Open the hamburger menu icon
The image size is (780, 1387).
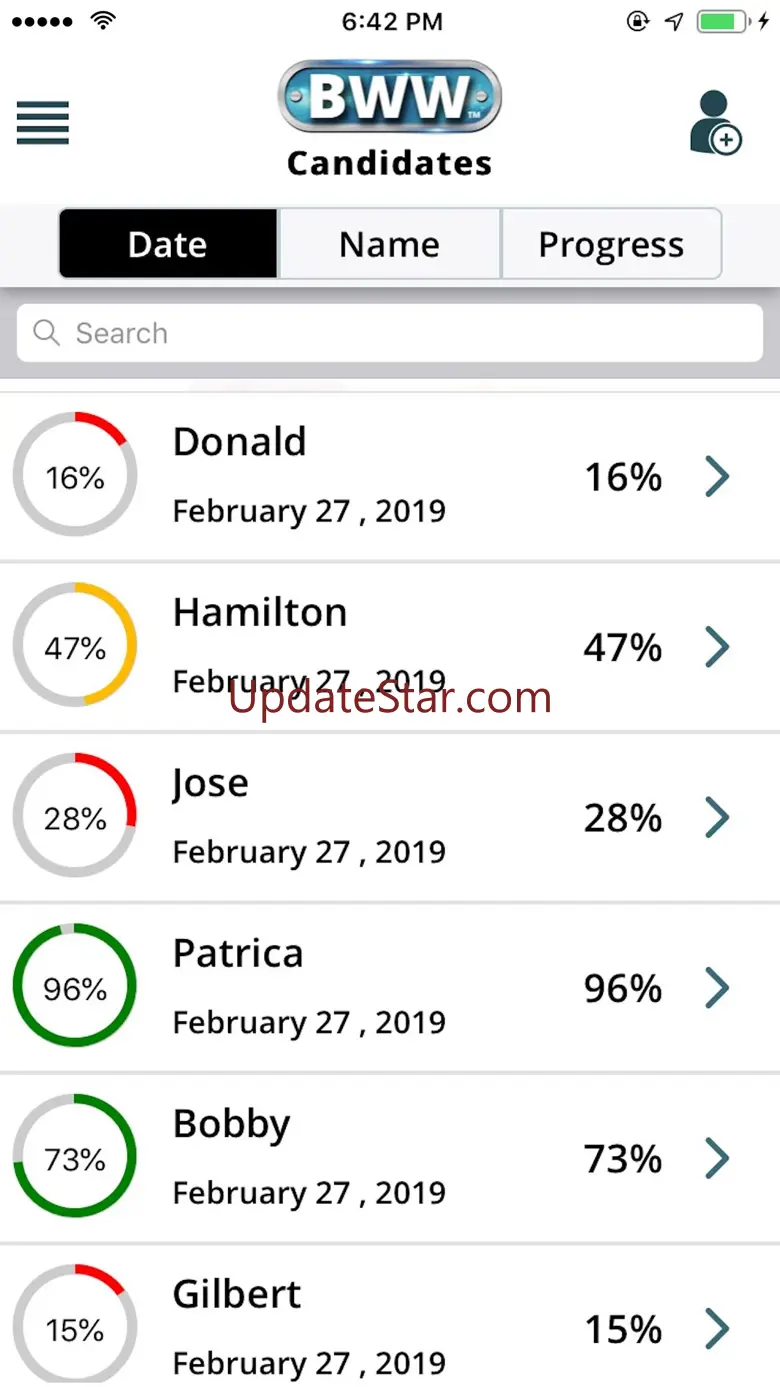pos(43,123)
